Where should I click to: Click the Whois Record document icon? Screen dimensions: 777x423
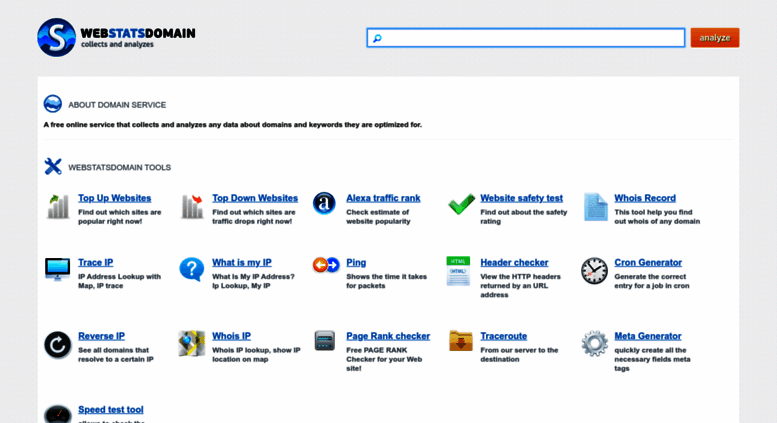(x=596, y=207)
